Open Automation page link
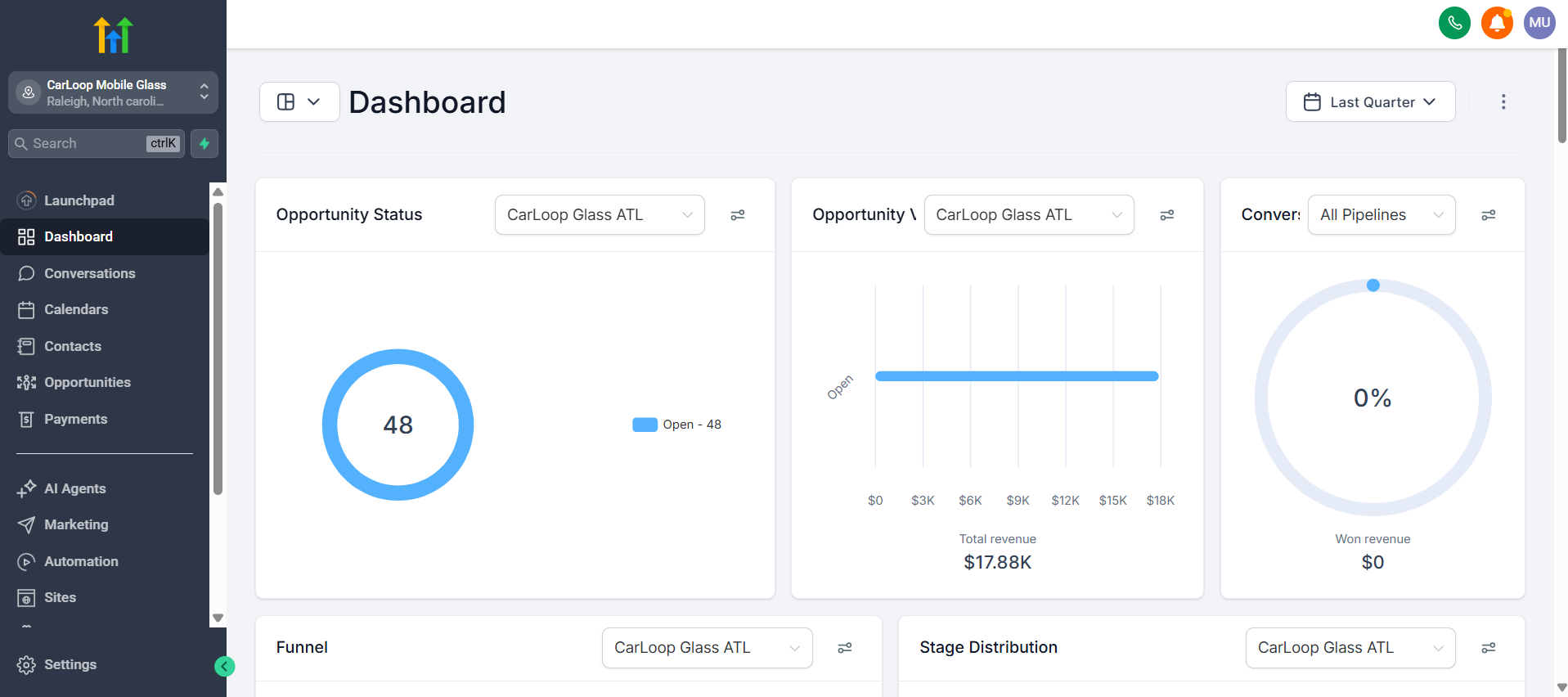Viewport: 1568px width, 697px height. [x=105, y=561]
